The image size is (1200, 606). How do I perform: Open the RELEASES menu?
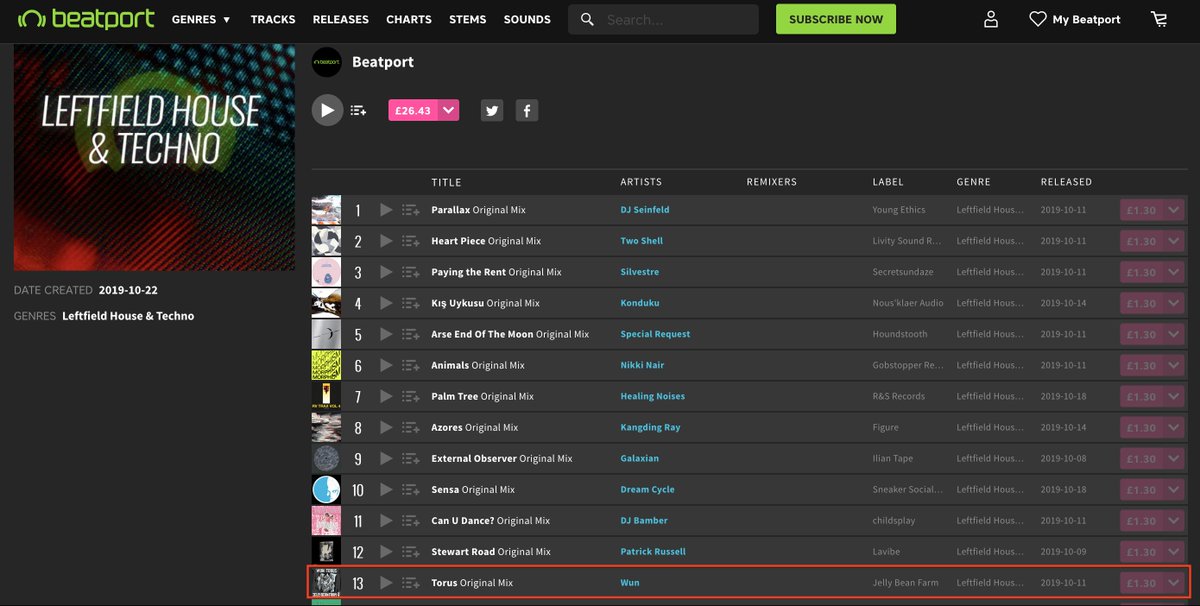tap(340, 19)
